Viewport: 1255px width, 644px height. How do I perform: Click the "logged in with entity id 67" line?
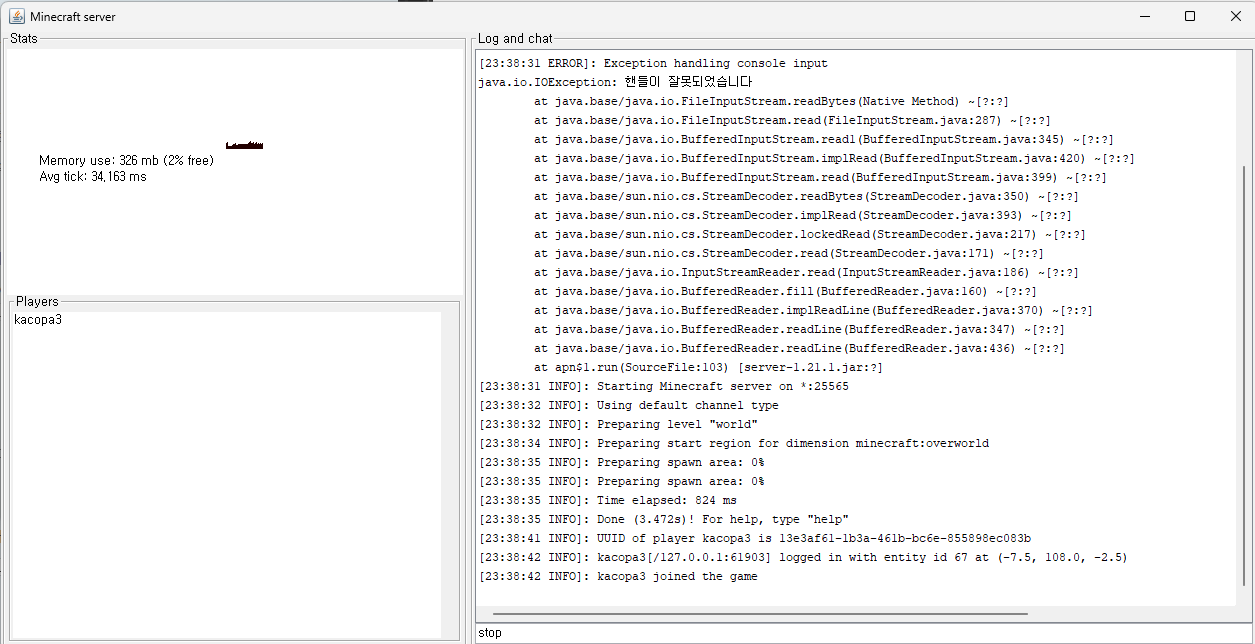tap(802, 557)
